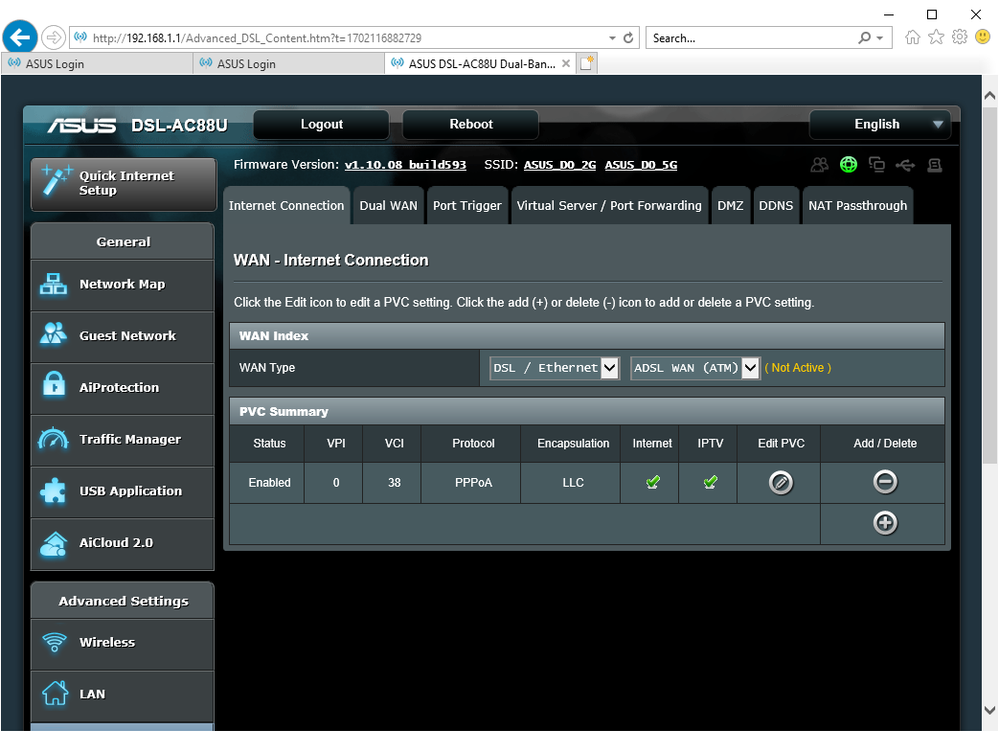Toggle the IPTV checkmark for PPPoA PVC

pyautogui.click(x=710, y=483)
